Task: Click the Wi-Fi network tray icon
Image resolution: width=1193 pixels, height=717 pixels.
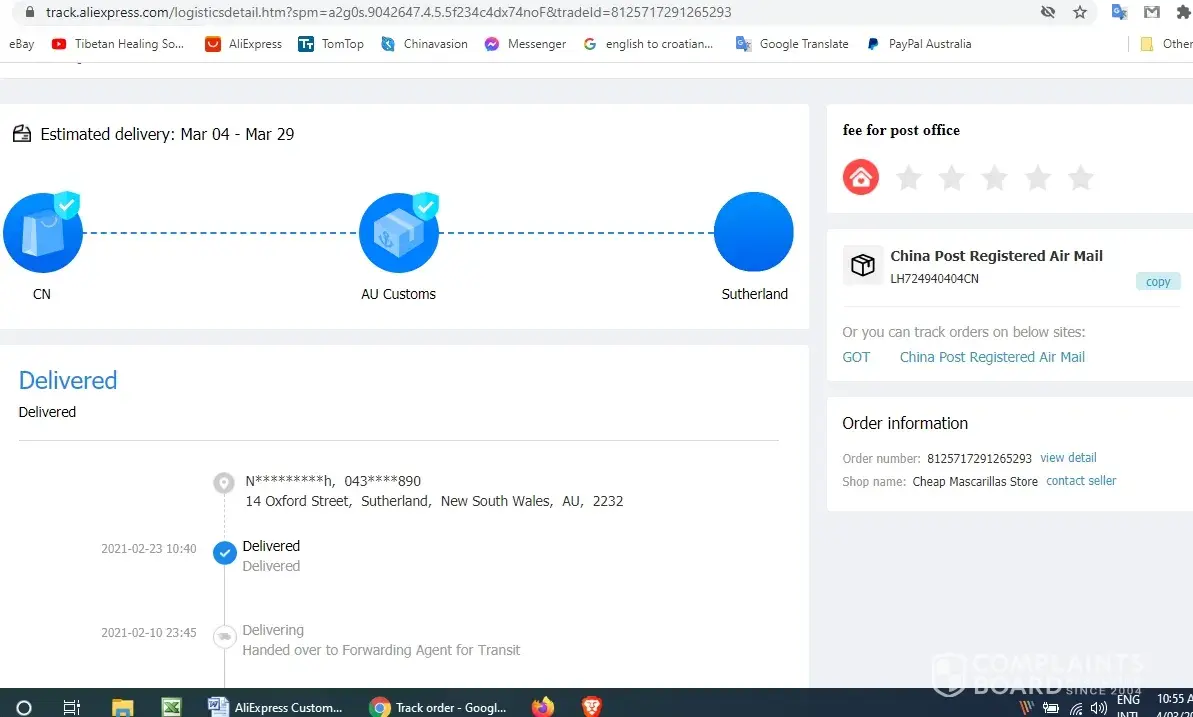Action: pos(1076,709)
